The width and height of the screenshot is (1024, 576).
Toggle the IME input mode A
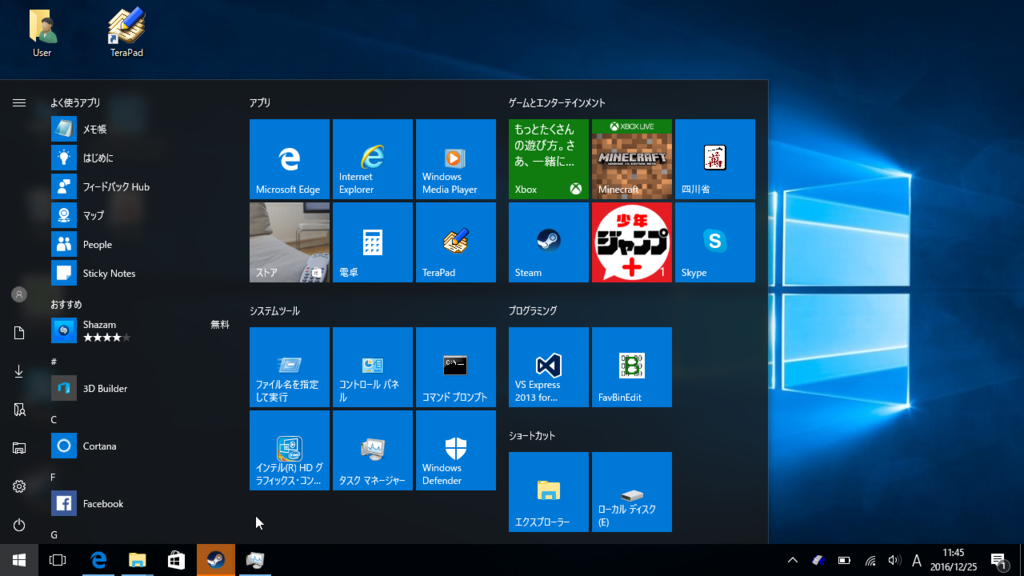pos(916,560)
